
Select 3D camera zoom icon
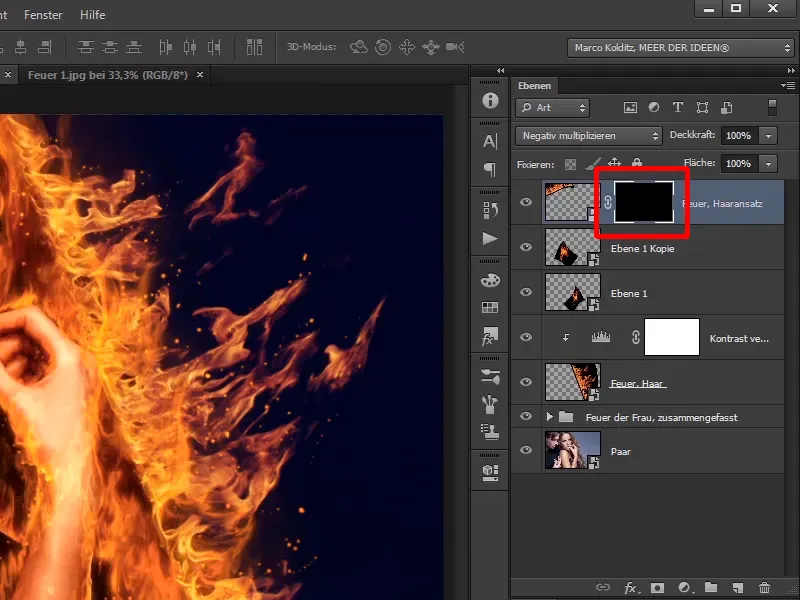(455, 47)
